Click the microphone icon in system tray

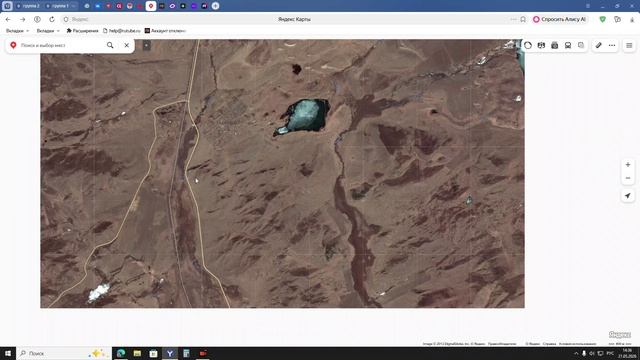(584, 353)
